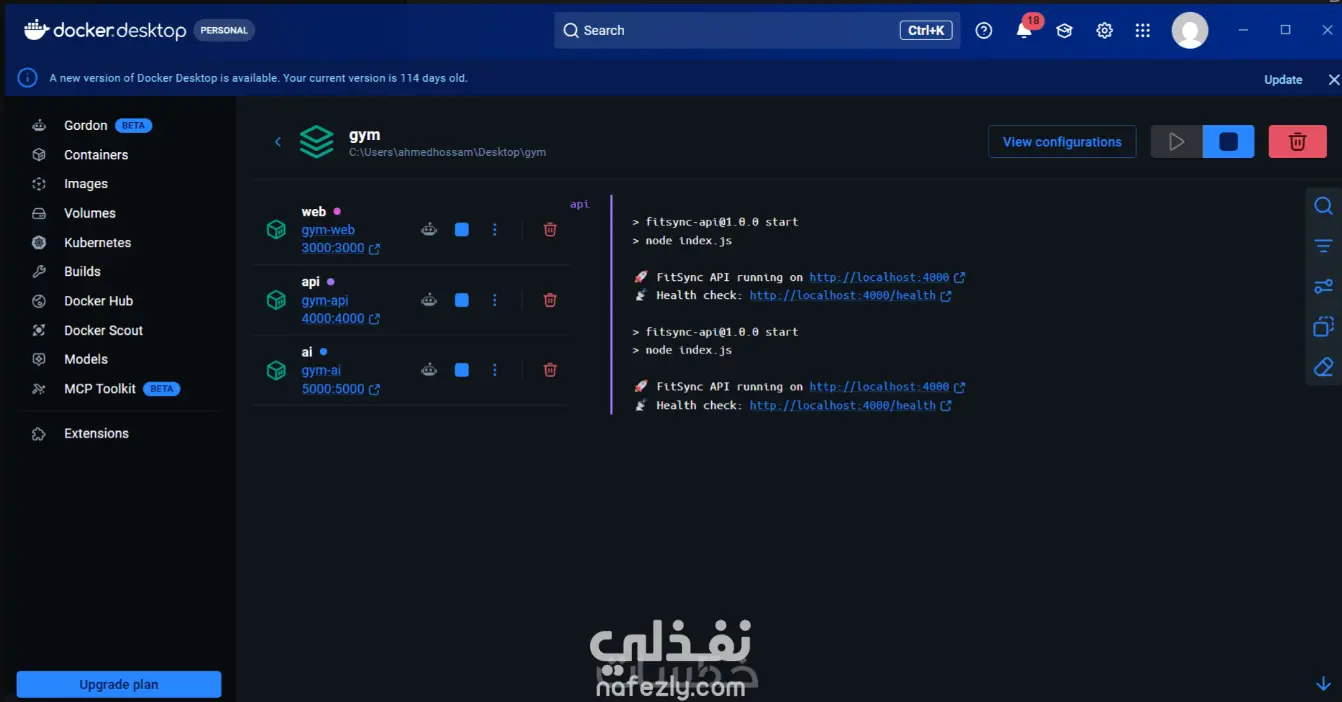The width and height of the screenshot is (1342, 702).
Task: Open log display options sliders icon
Action: point(1323,287)
